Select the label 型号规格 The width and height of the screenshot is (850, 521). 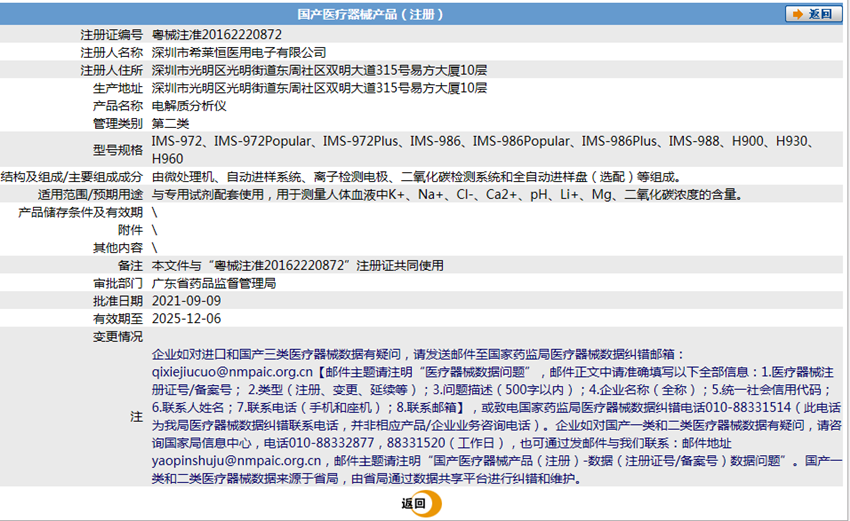(x=118, y=150)
